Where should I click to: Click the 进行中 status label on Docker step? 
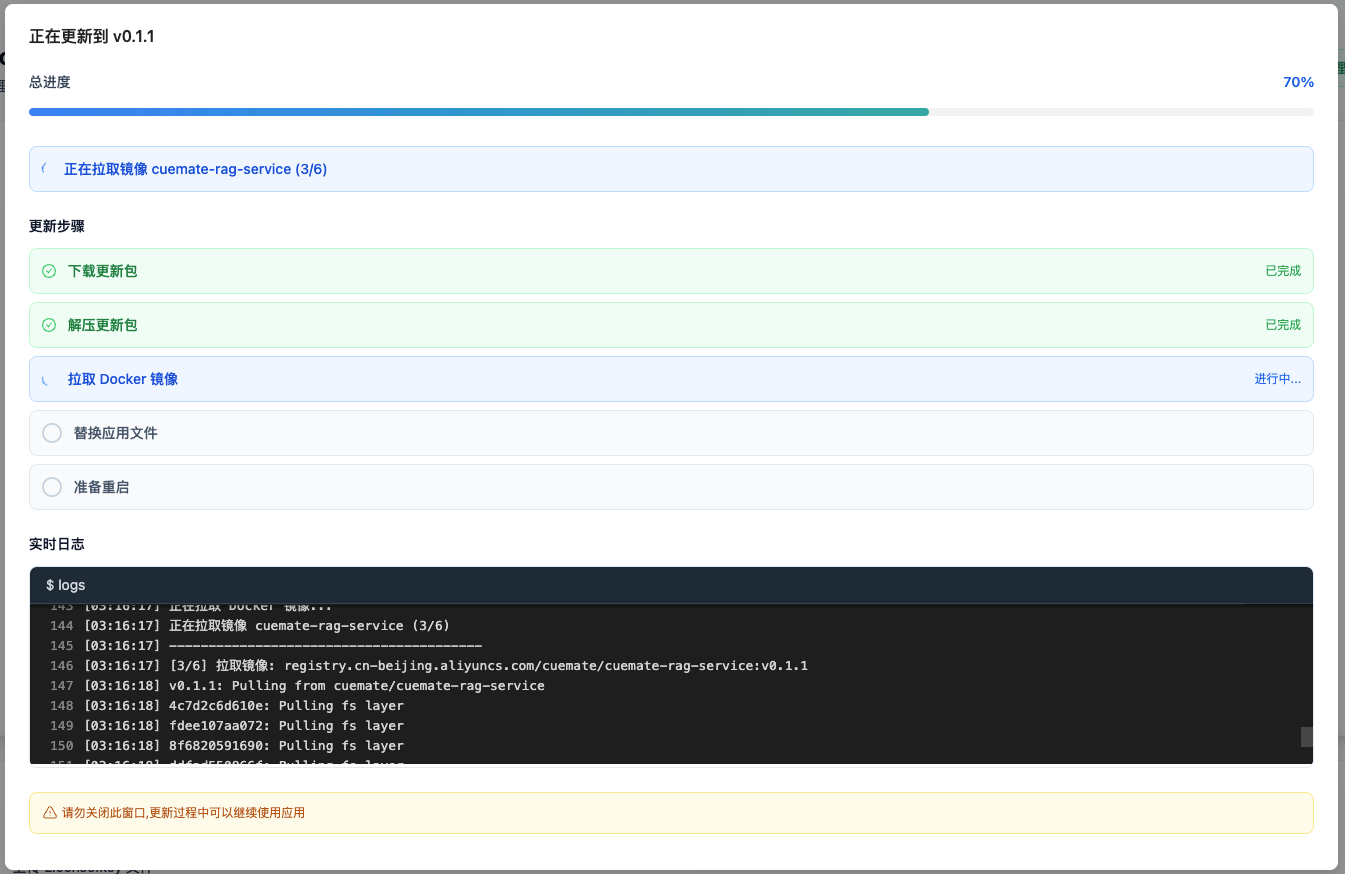click(1278, 378)
